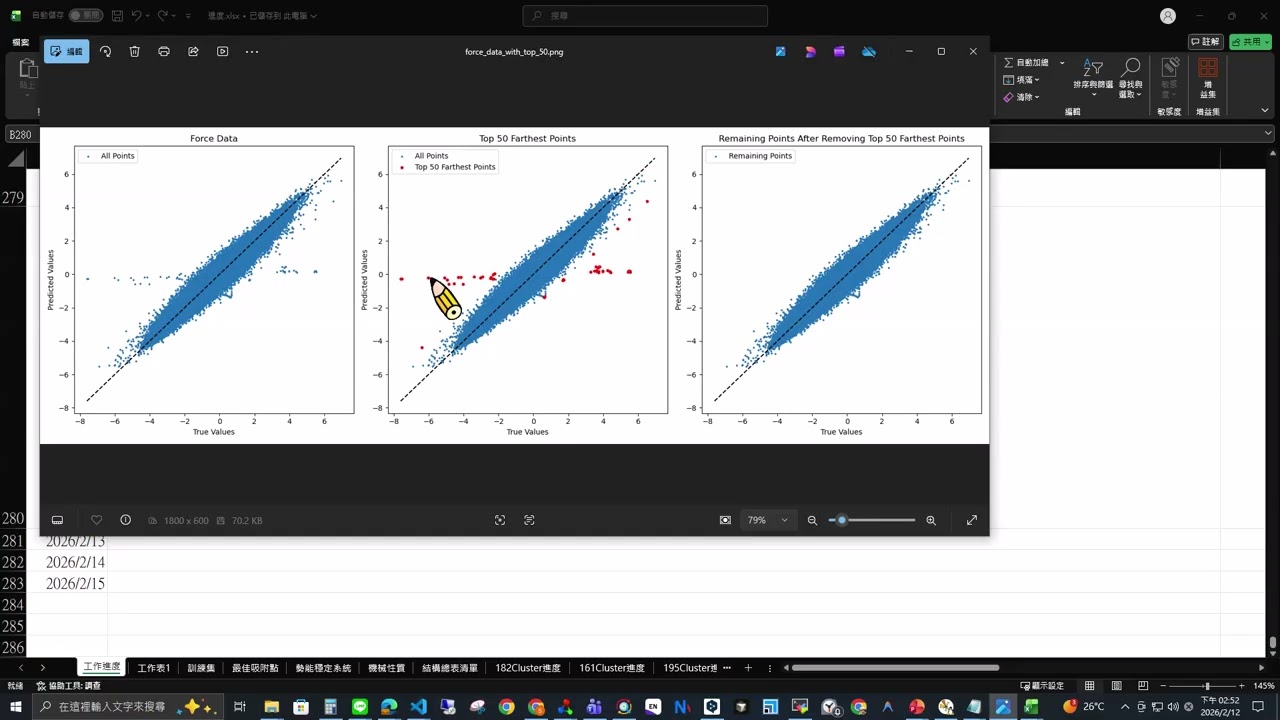Image resolution: width=1280 pixels, height=720 pixels.
Task: Click the Excel Share (共用) button
Action: [1250, 42]
